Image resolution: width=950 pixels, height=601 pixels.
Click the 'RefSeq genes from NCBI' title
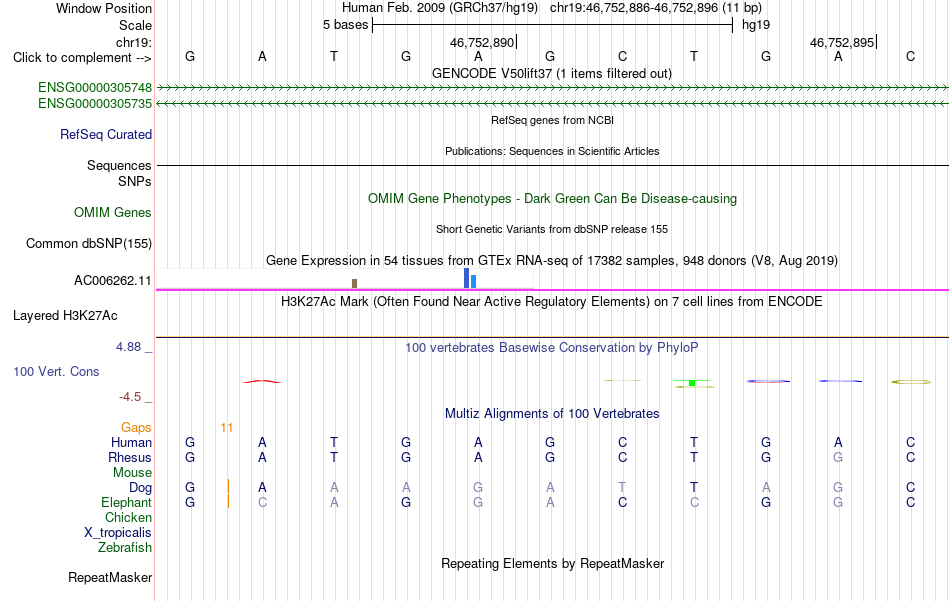point(552,120)
